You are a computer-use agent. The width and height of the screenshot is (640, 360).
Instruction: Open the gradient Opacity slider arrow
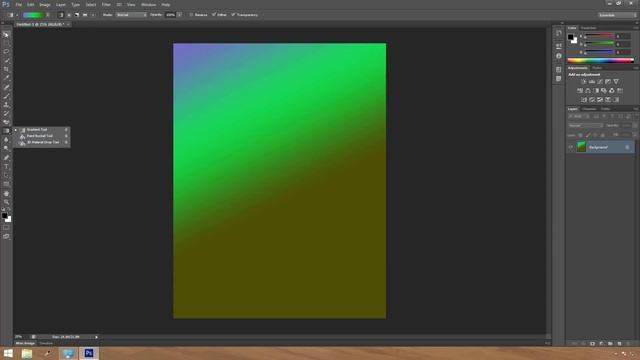tap(179, 15)
